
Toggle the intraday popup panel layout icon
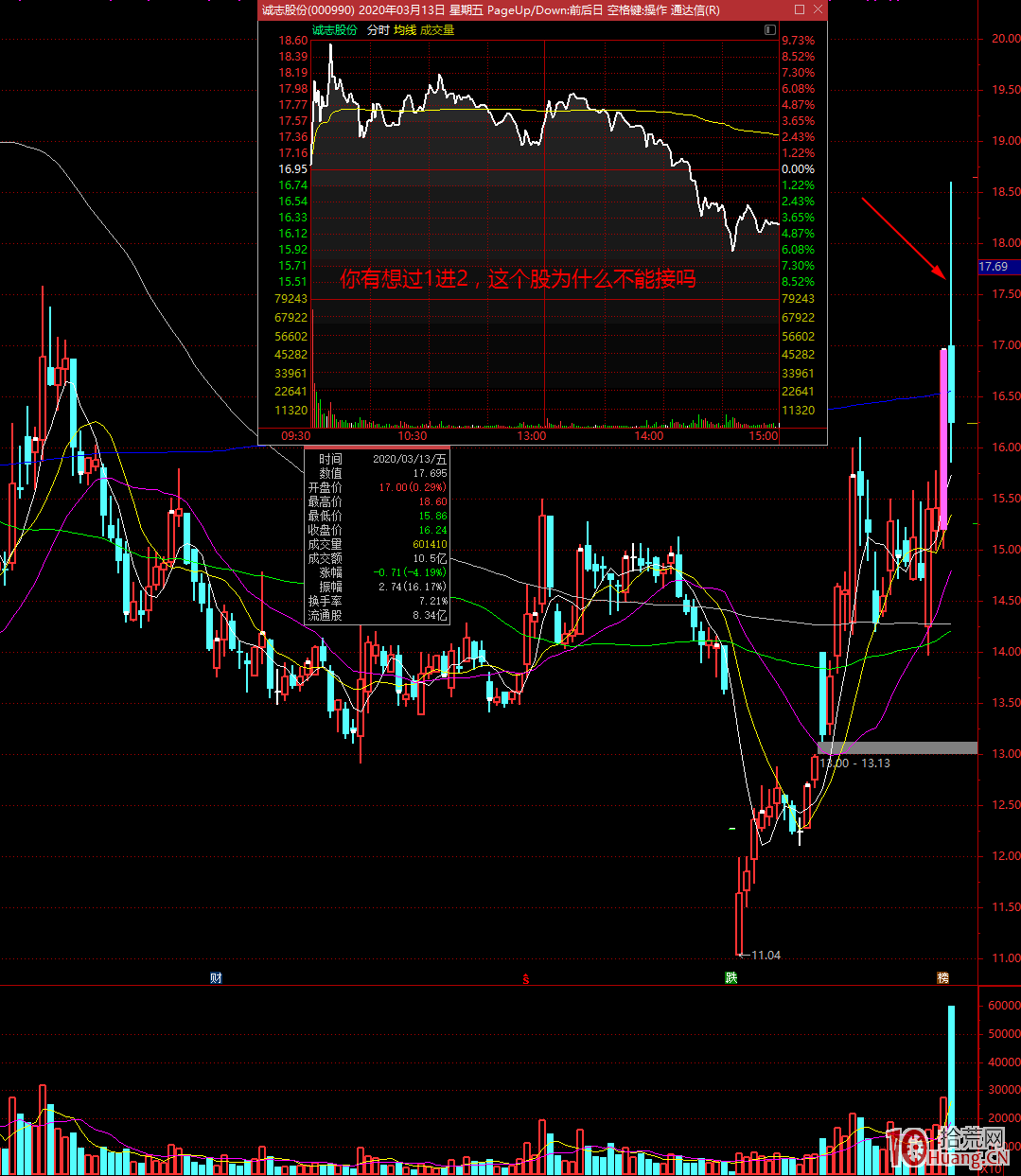[770, 30]
